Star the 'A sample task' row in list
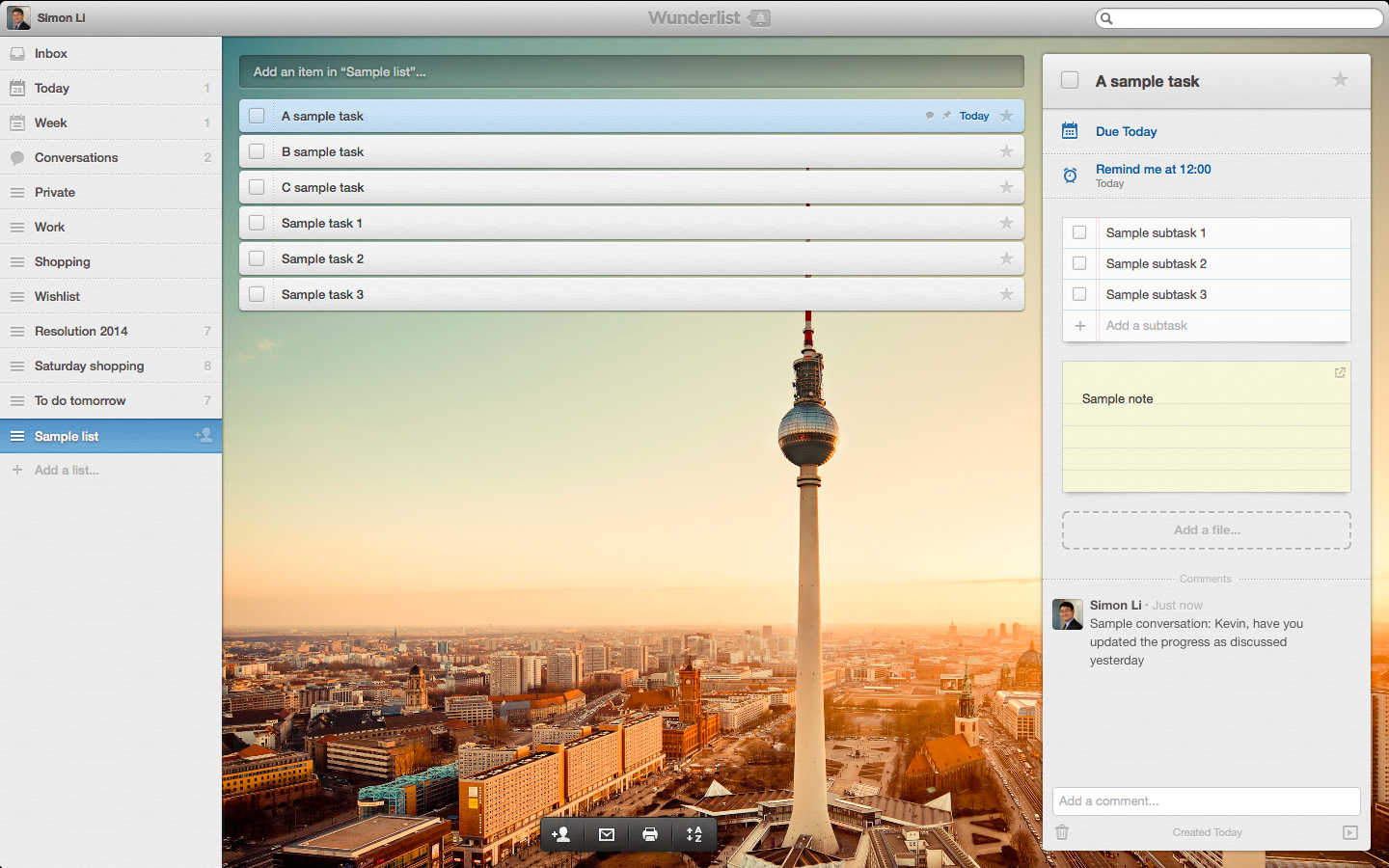The width and height of the screenshot is (1389, 868). (1006, 116)
